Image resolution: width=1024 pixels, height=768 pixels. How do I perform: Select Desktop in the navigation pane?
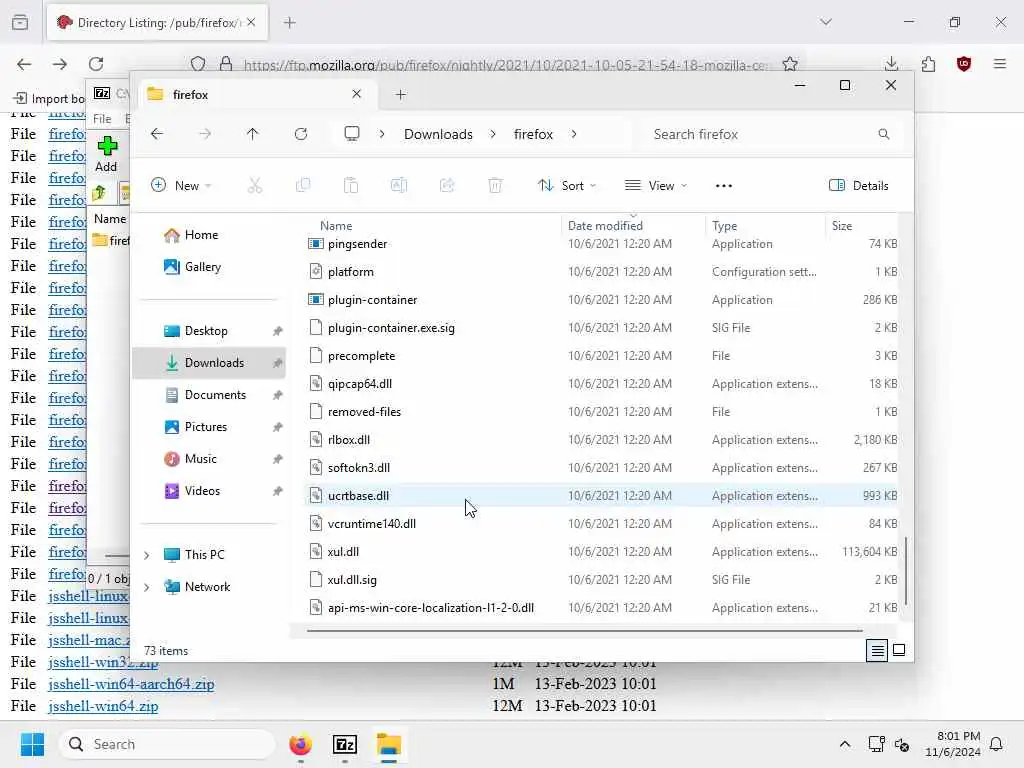(209, 331)
